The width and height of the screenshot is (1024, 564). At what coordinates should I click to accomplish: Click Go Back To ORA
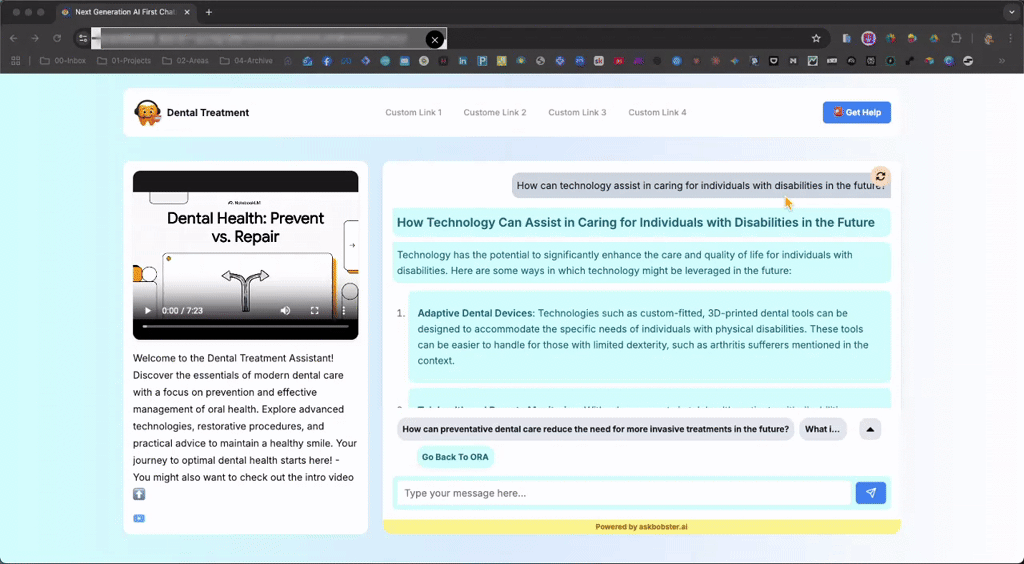tap(455, 457)
